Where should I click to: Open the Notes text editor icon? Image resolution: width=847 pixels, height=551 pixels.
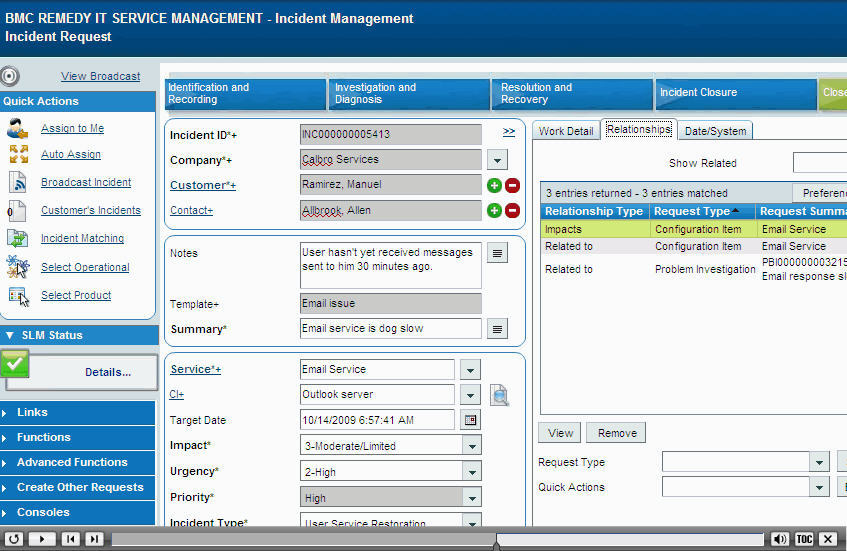[x=498, y=253]
